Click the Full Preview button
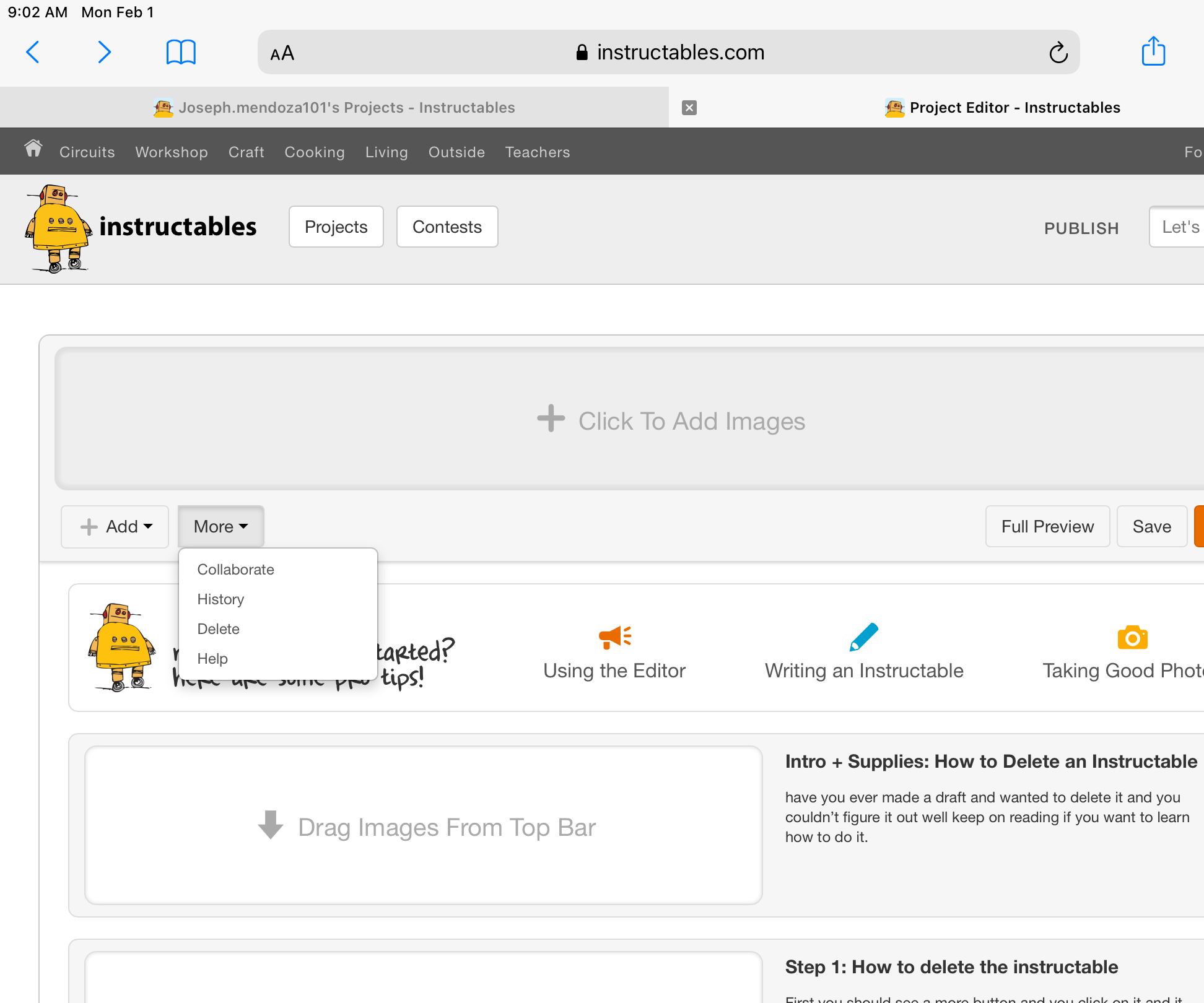The width and height of the screenshot is (1204, 1003). pyautogui.click(x=1047, y=526)
